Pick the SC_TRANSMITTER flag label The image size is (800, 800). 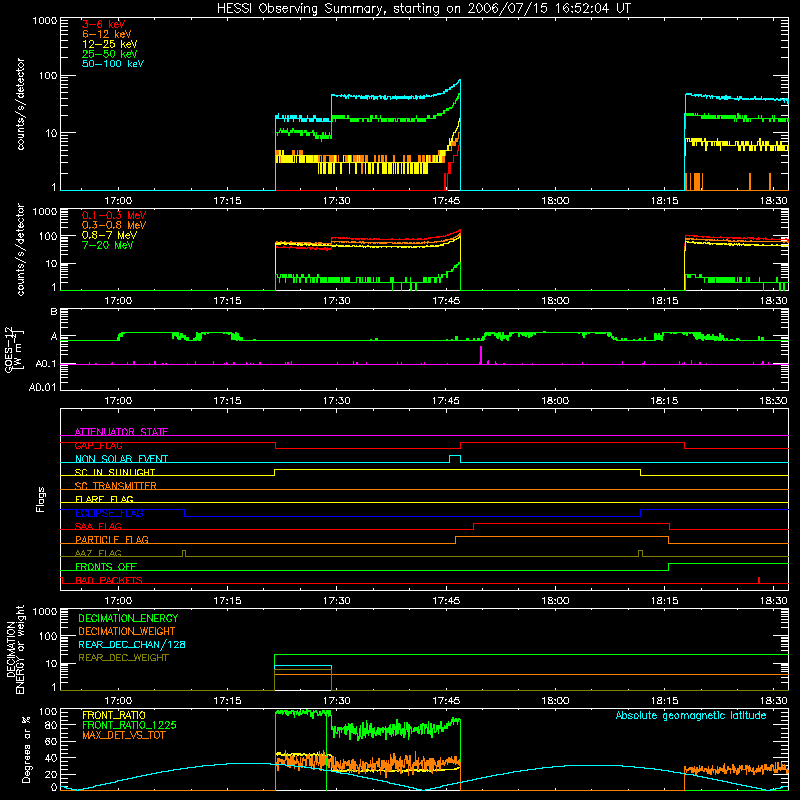(x=115, y=486)
